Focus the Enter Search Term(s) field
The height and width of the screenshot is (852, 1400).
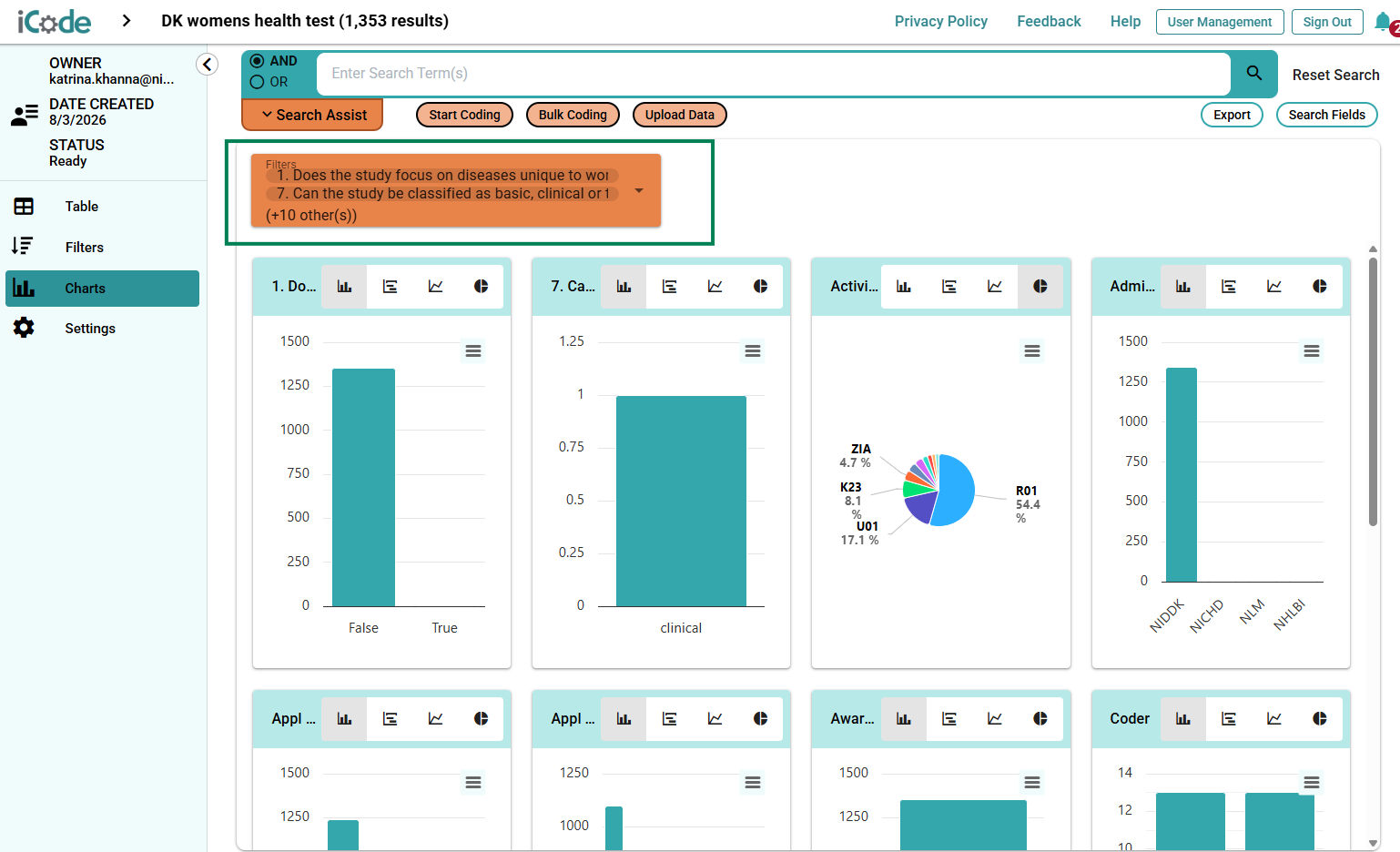(774, 74)
